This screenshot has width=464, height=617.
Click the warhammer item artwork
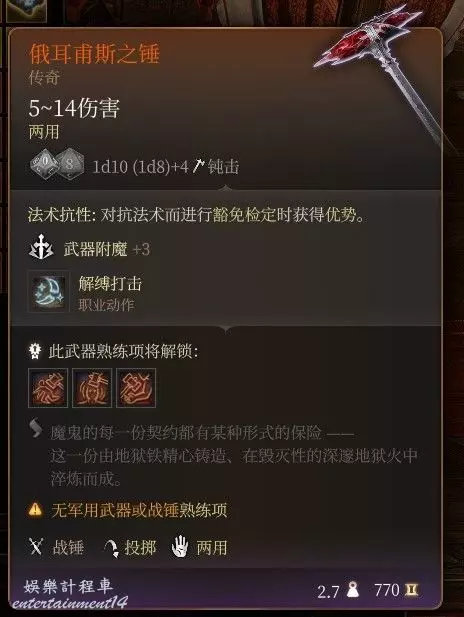(x=384, y=75)
